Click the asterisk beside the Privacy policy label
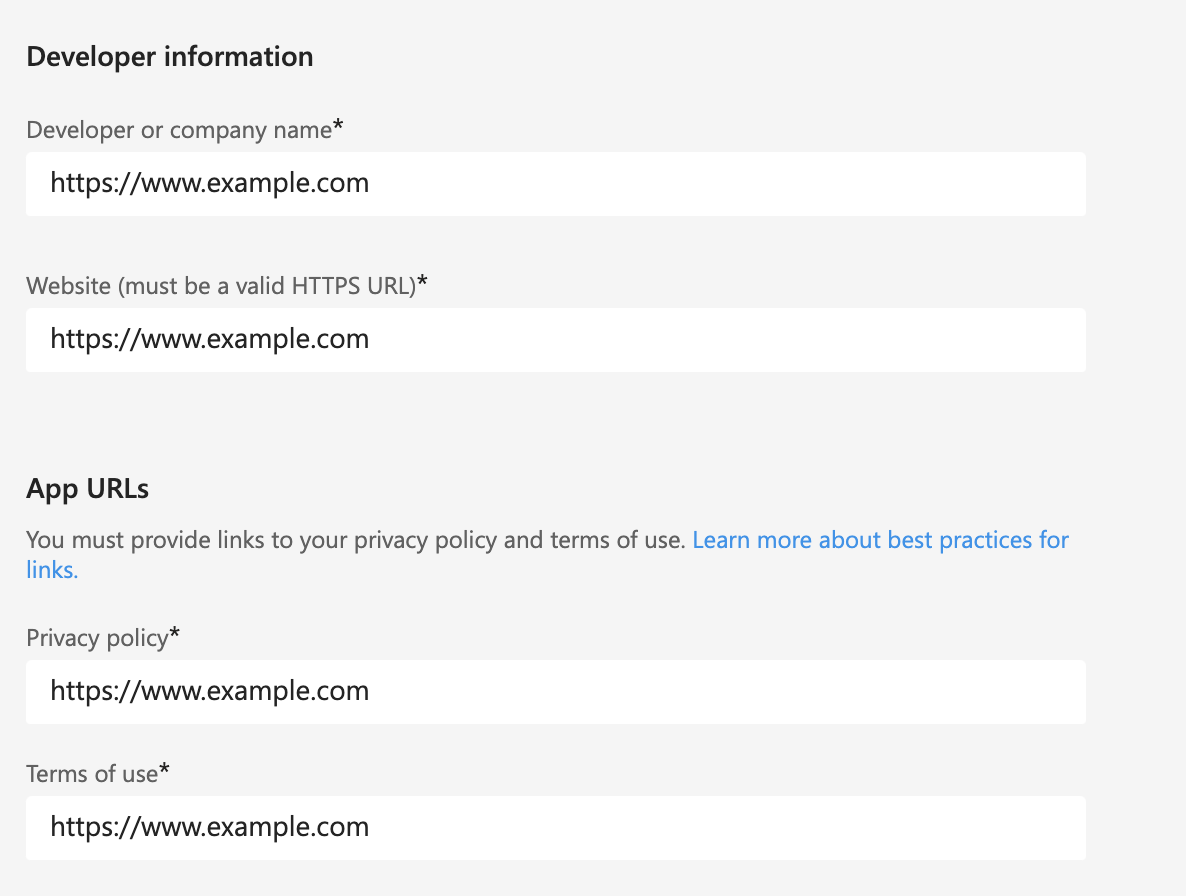This screenshot has width=1186, height=896. (x=174, y=632)
